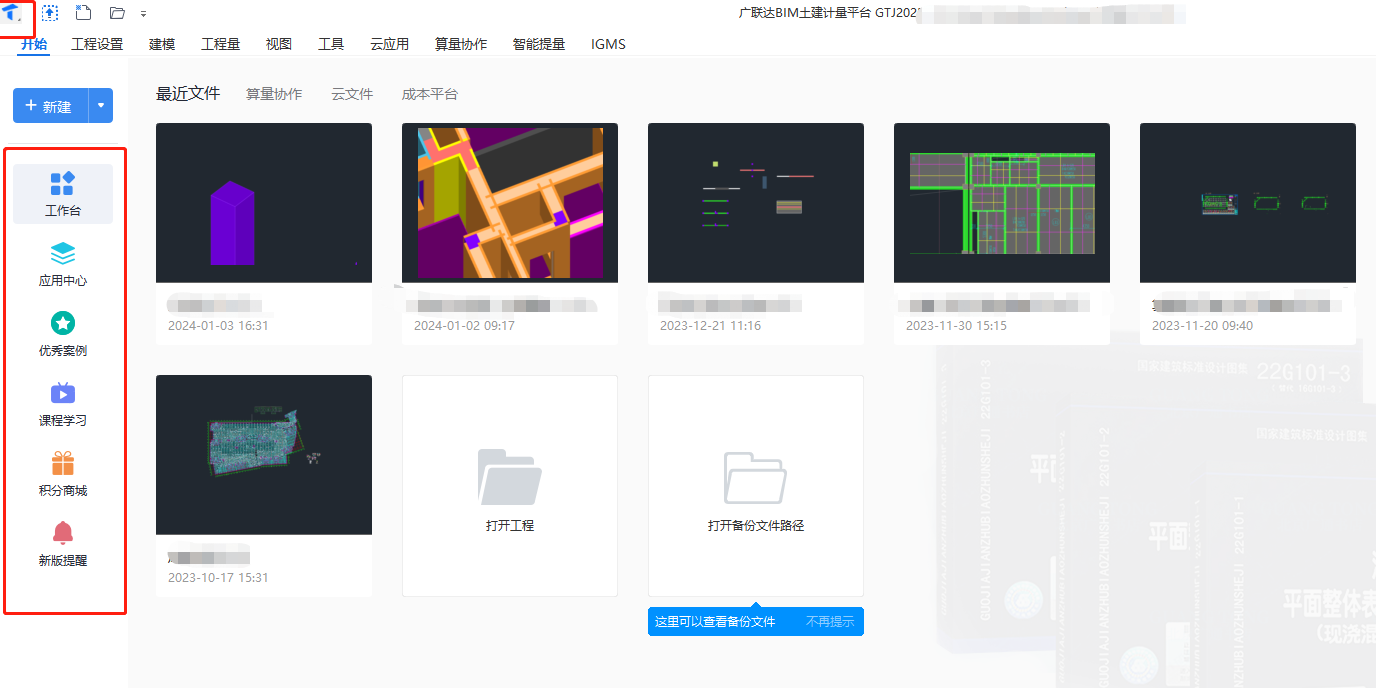1376x688 pixels.
Task: Select the 算量协作 ribbon tab
Action: point(461,44)
